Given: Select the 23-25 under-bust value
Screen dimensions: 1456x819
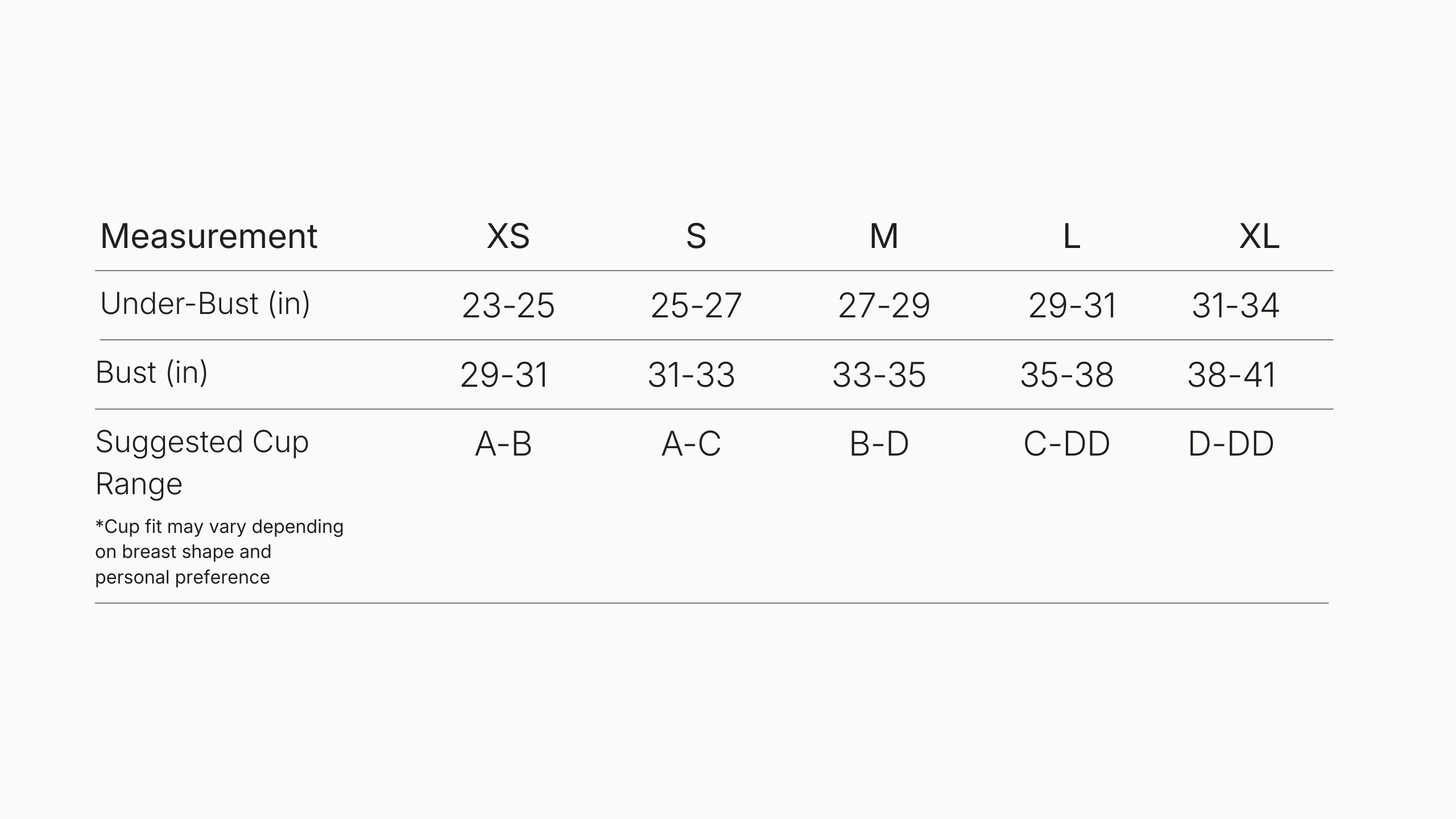Looking at the screenshot, I should click(x=508, y=305).
